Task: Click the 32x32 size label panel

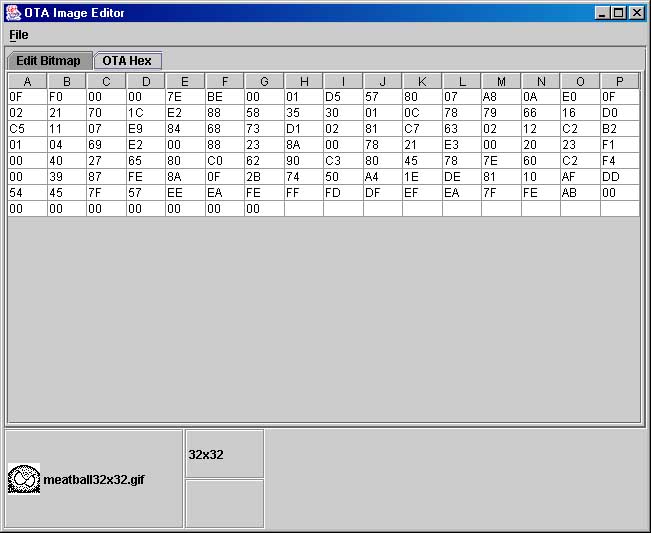Action: click(x=224, y=454)
